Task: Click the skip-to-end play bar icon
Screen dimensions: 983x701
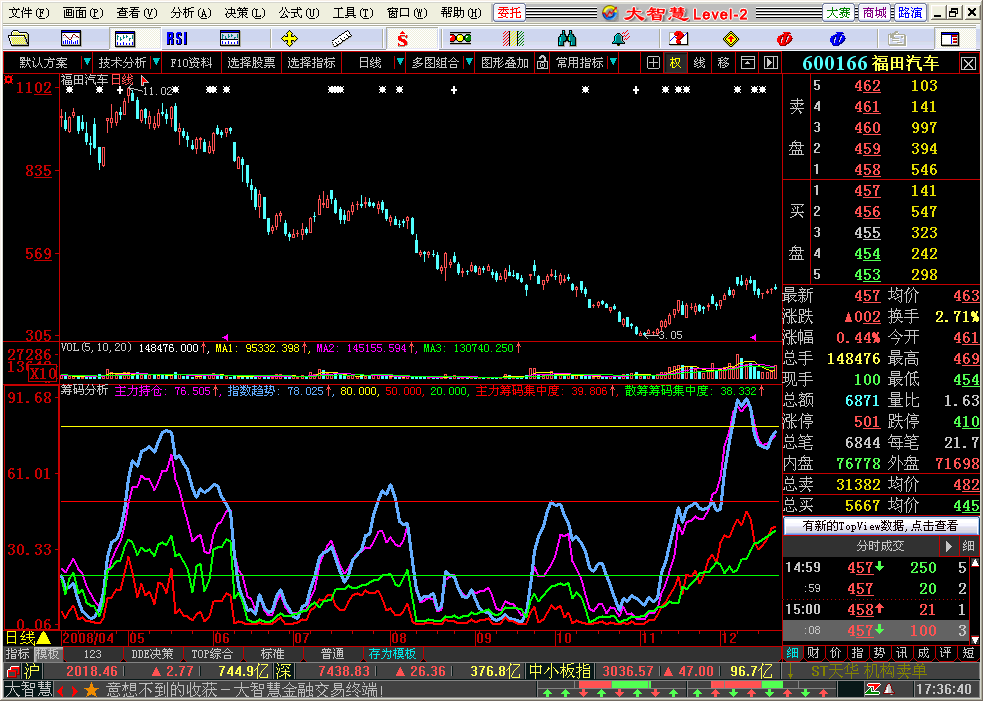Action: click(x=770, y=63)
